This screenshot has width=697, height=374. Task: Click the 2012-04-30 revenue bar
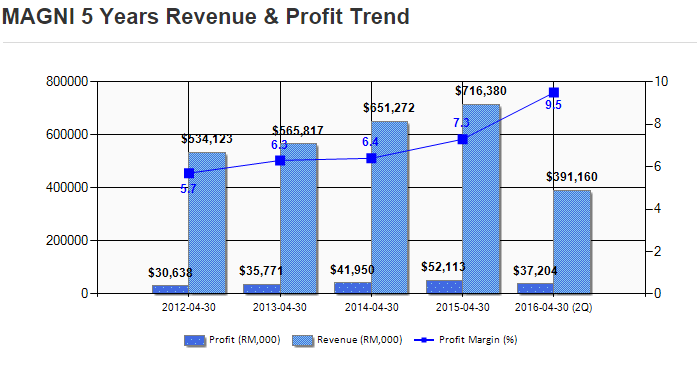coord(207,223)
